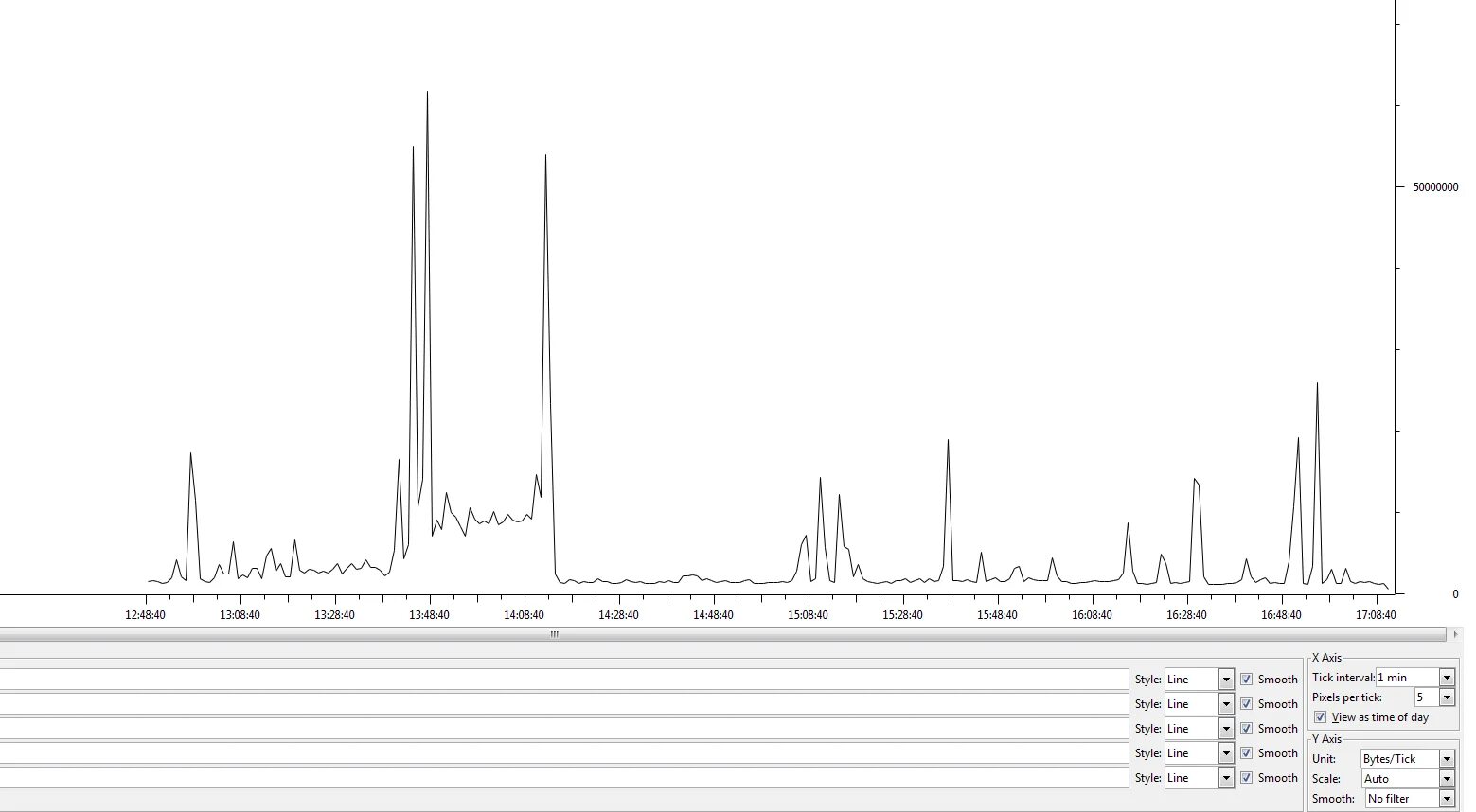The height and width of the screenshot is (812, 1476).
Task: Click the 16:28:40 time axis label
Action: (1186, 615)
